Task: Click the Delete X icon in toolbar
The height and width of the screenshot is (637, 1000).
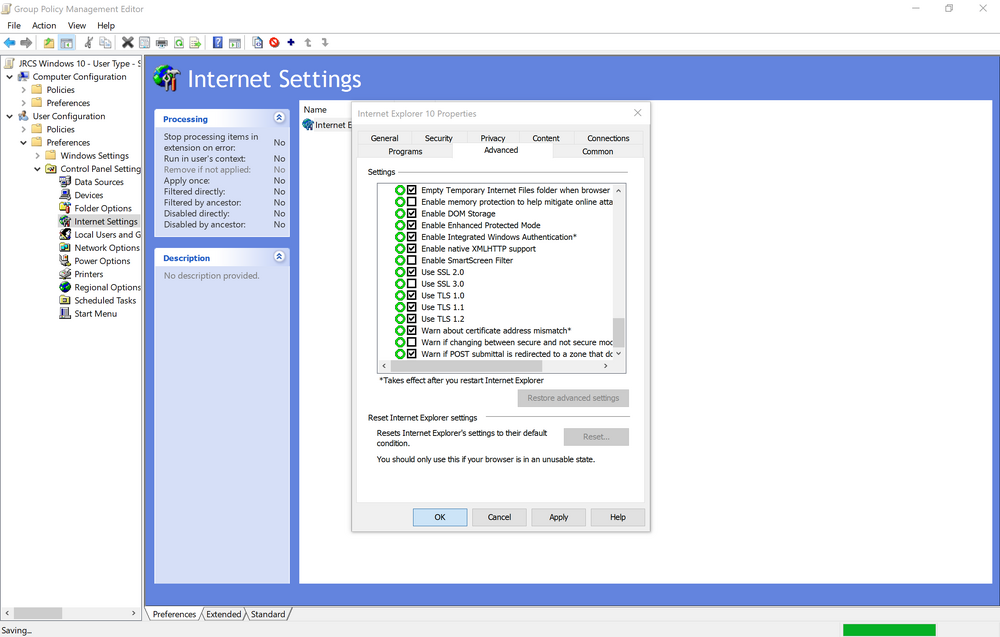Action: [128, 43]
